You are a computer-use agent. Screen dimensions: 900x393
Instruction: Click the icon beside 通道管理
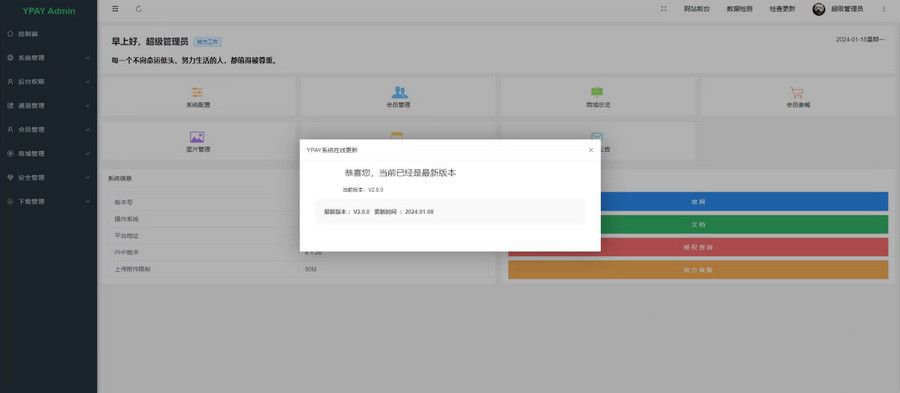[10, 106]
